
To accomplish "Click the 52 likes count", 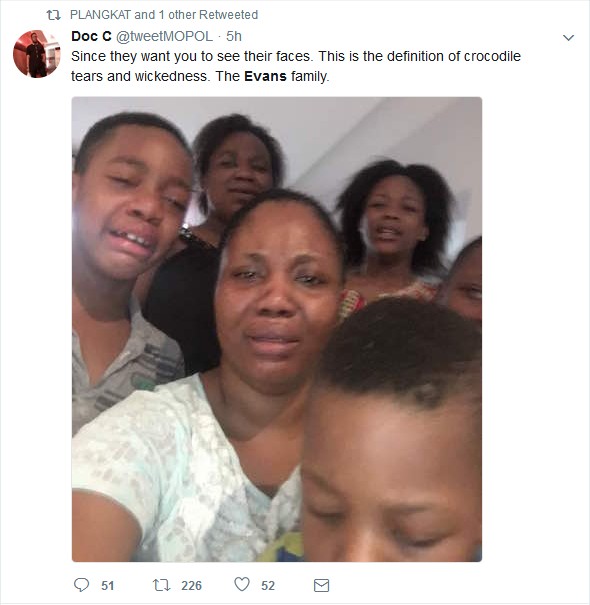I will 268,586.
